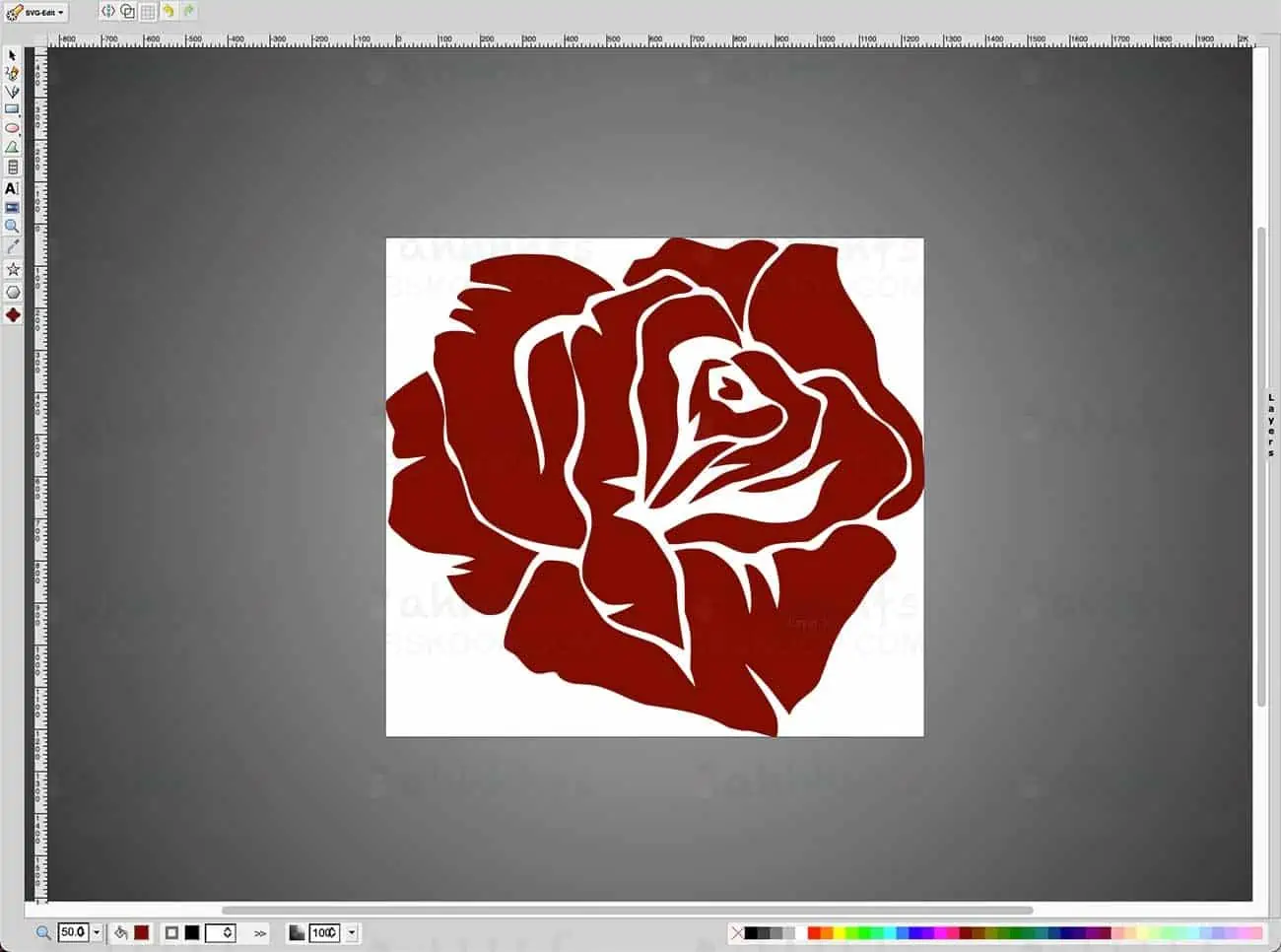Toggle wireframe mode in top toolbar

[127, 12]
